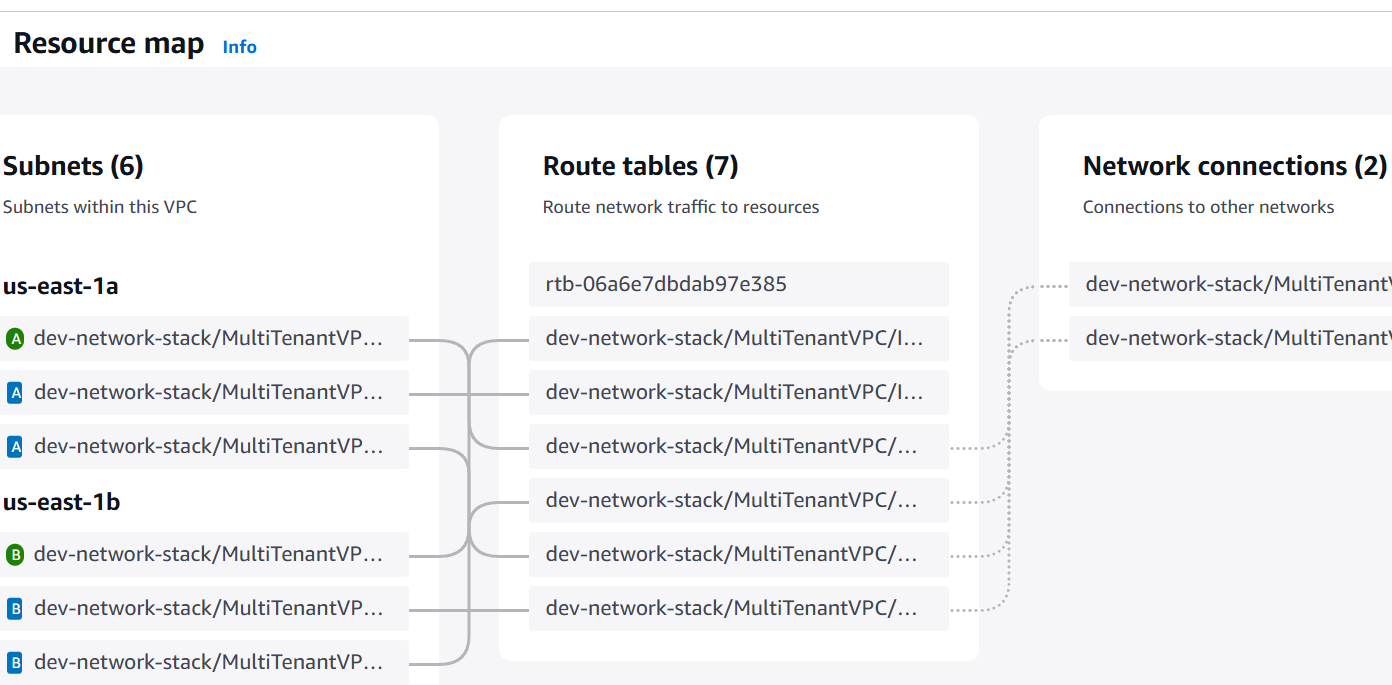Click the us-east-1b availability zone label
The width and height of the screenshot is (1392, 685).
point(62,502)
